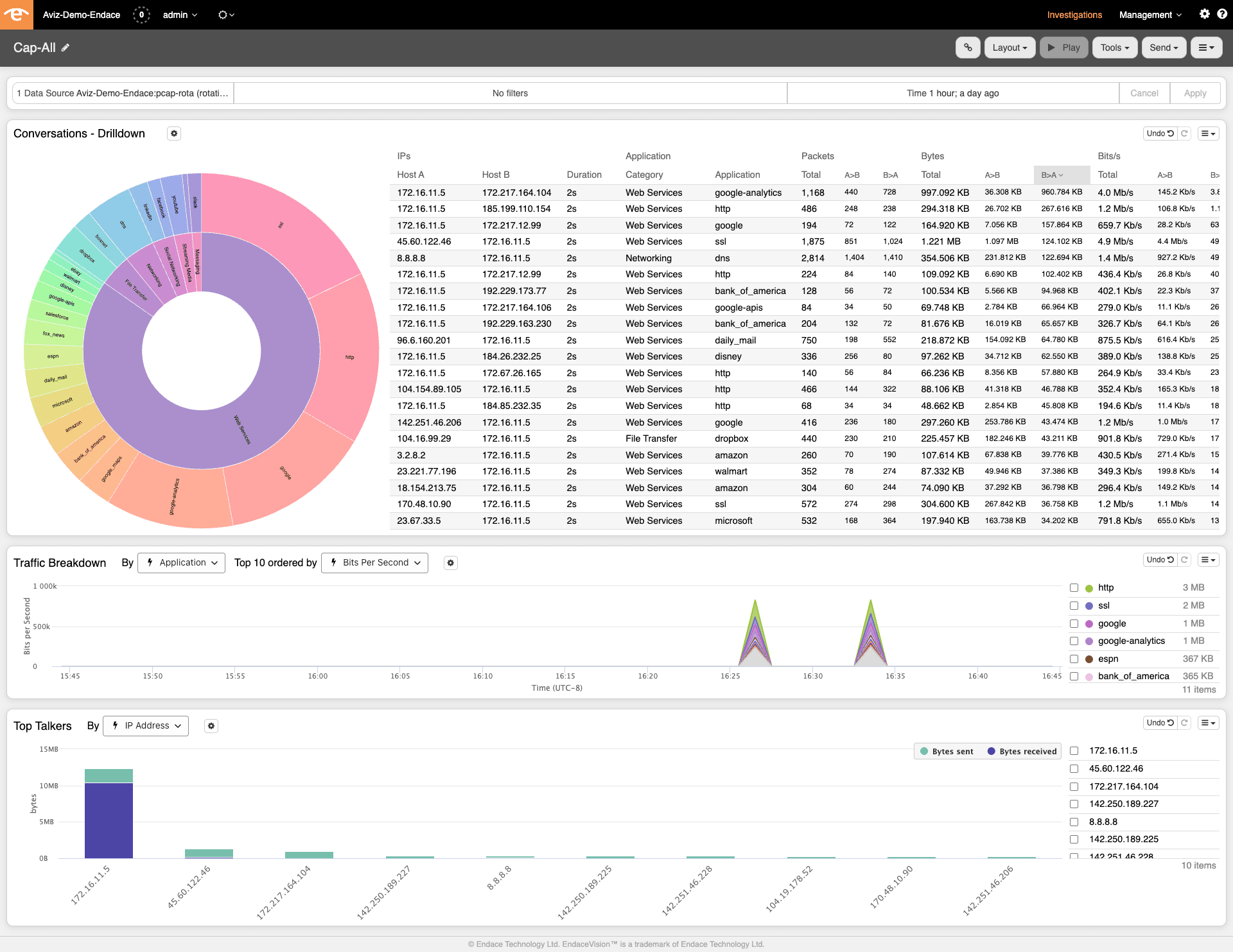Click Undo in Traffic Breakdown panel

tap(1160, 560)
